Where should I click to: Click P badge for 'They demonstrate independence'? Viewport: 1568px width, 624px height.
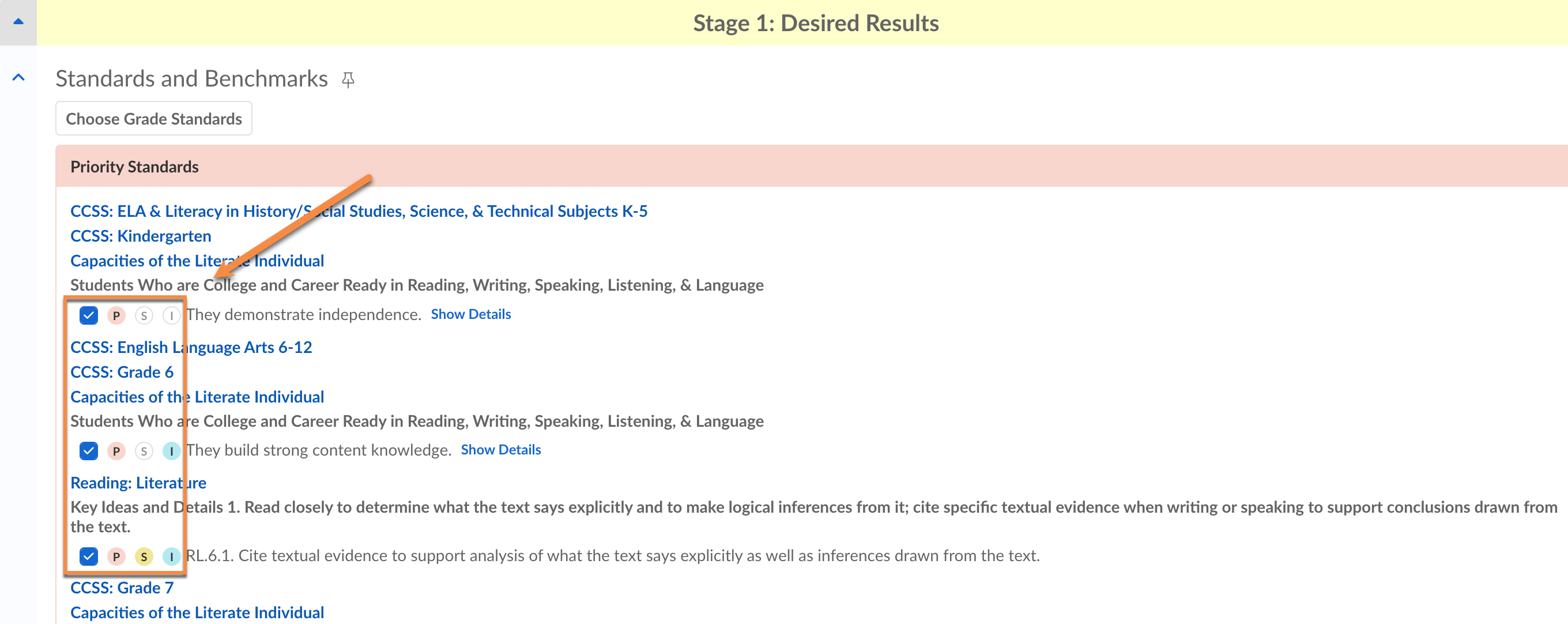click(x=116, y=315)
